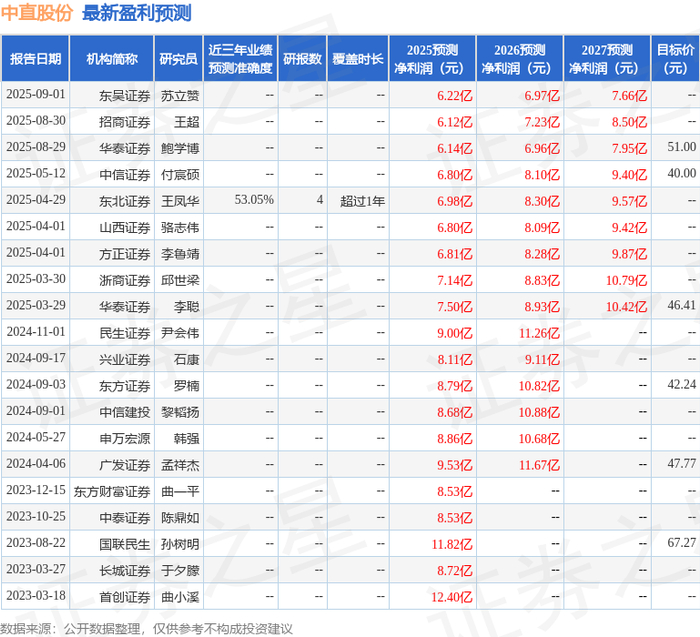Click analyst name 王超

tap(186, 122)
